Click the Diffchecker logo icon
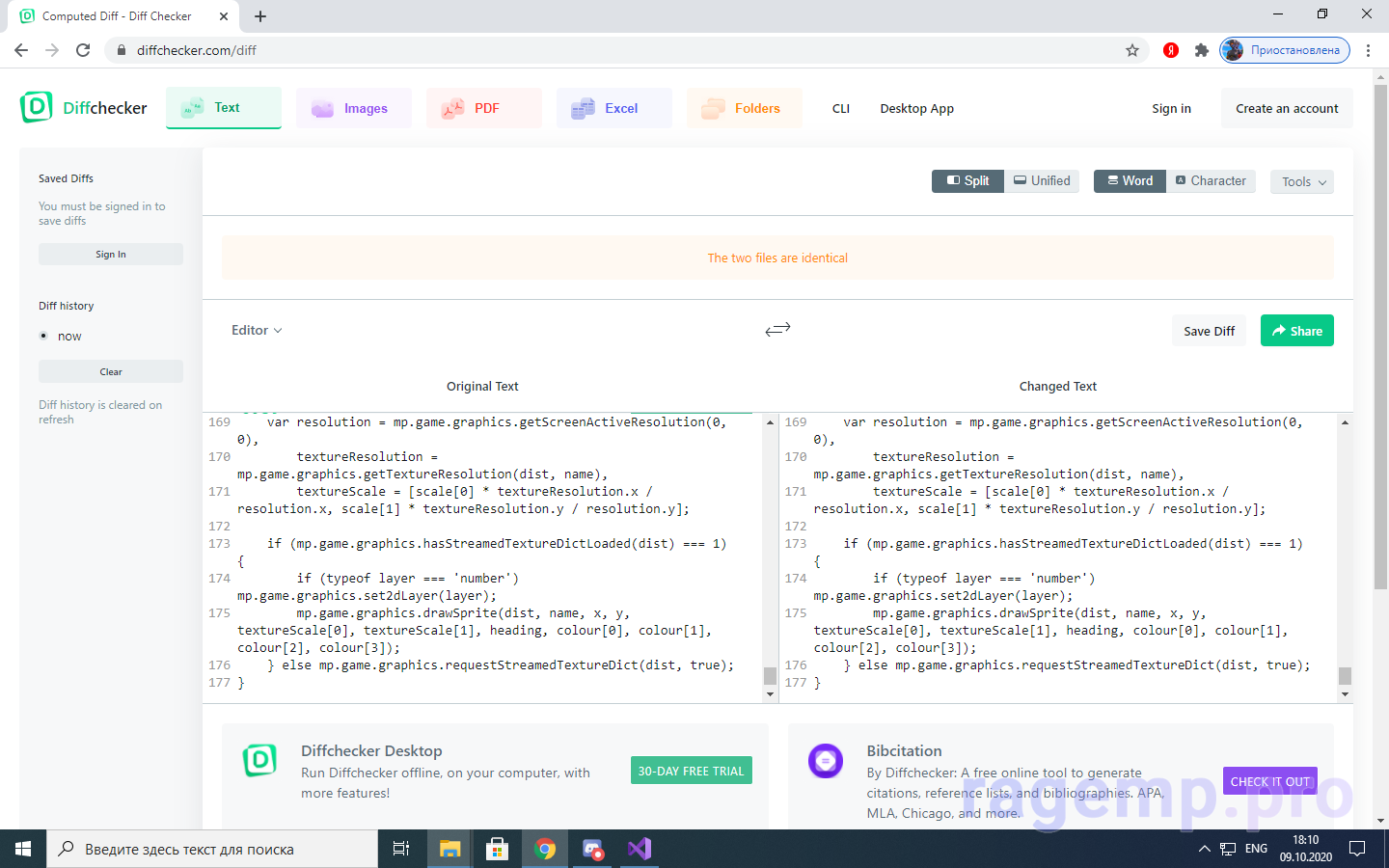The image size is (1389, 868). pyautogui.click(x=37, y=107)
